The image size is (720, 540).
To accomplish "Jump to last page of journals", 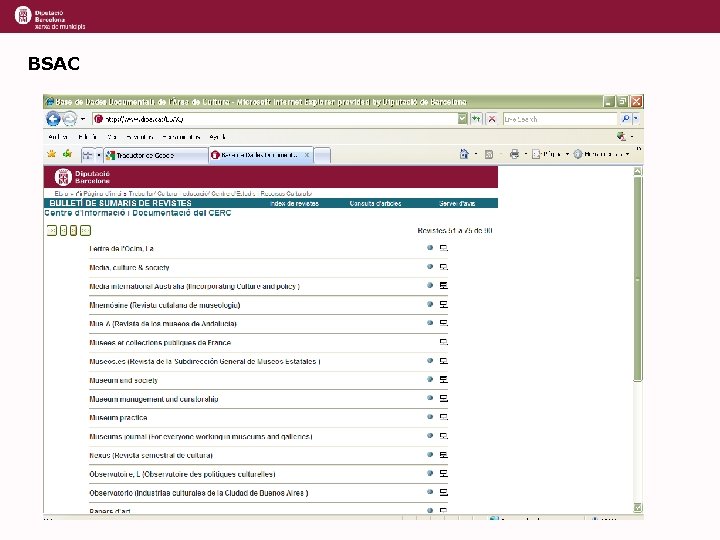I will [85, 231].
